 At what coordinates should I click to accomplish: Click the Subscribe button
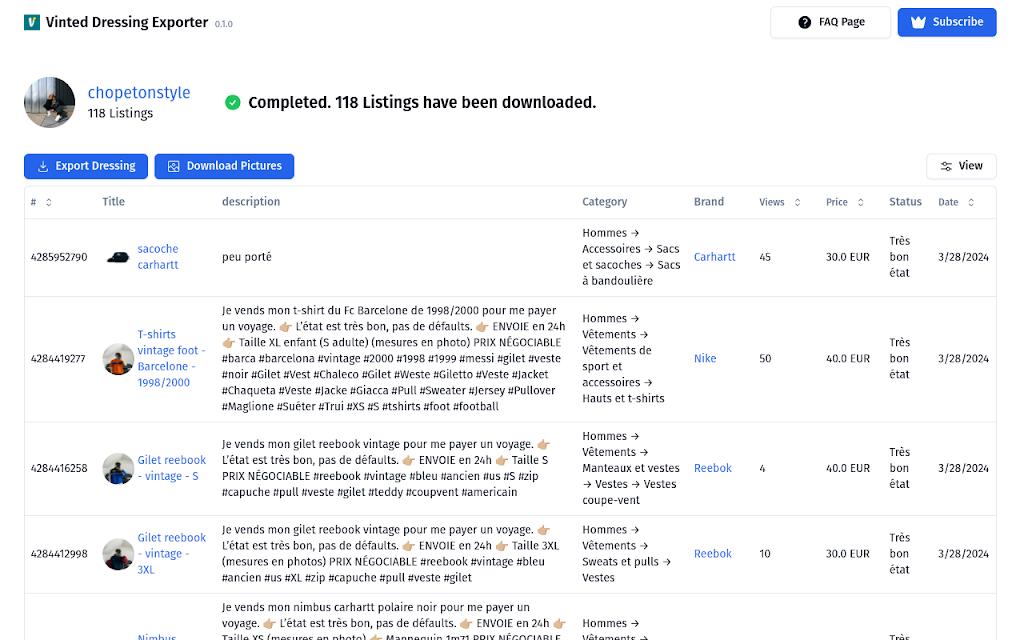(x=946, y=22)
